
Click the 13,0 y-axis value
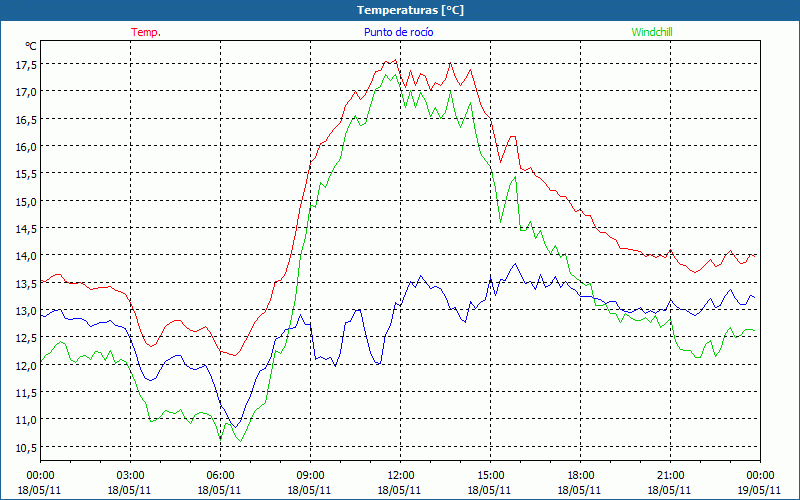tap(26, 310)
